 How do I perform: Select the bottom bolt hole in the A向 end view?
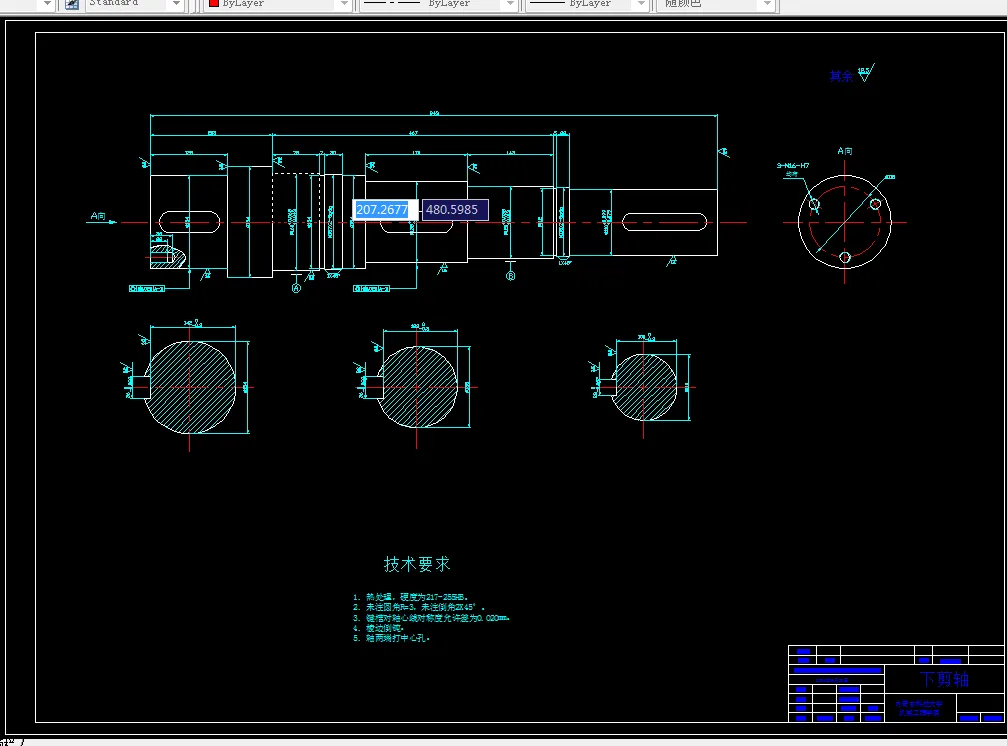pos(845,257)
